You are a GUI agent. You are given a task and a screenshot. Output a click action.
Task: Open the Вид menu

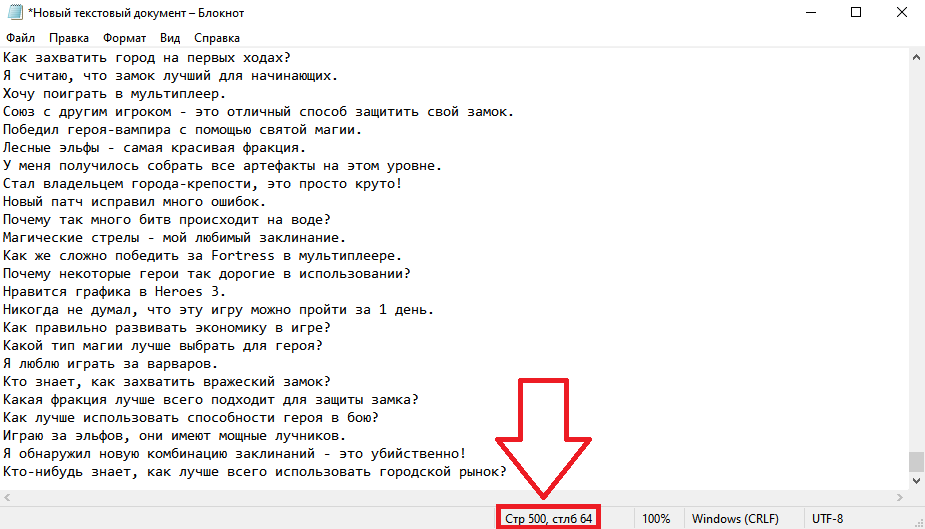tap(170, 38)
